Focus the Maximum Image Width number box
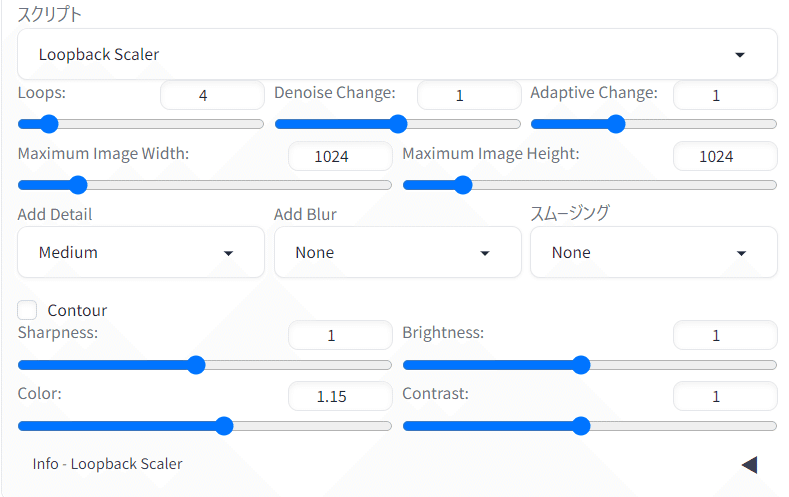Screen dimensions: 789x497 pos(340,156)
